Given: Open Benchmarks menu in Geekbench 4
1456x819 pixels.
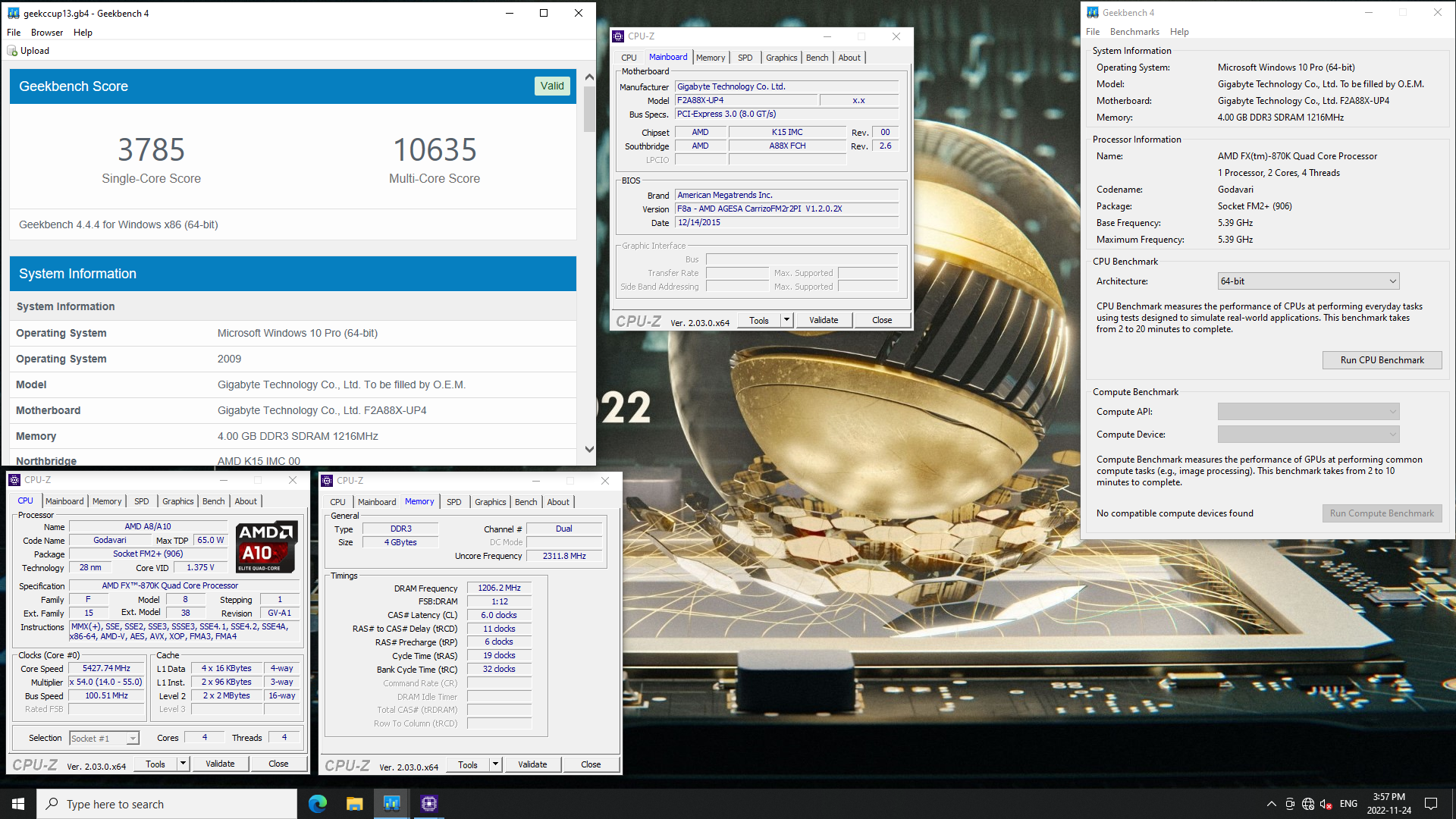Looking at the screenshot, I should click(x=1134, y=32).
